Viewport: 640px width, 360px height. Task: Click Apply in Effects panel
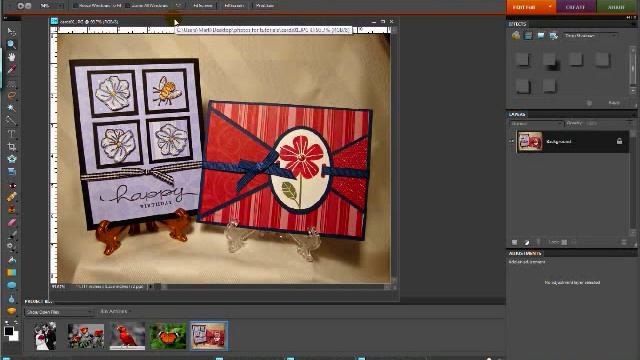click(x=614, y=103)
